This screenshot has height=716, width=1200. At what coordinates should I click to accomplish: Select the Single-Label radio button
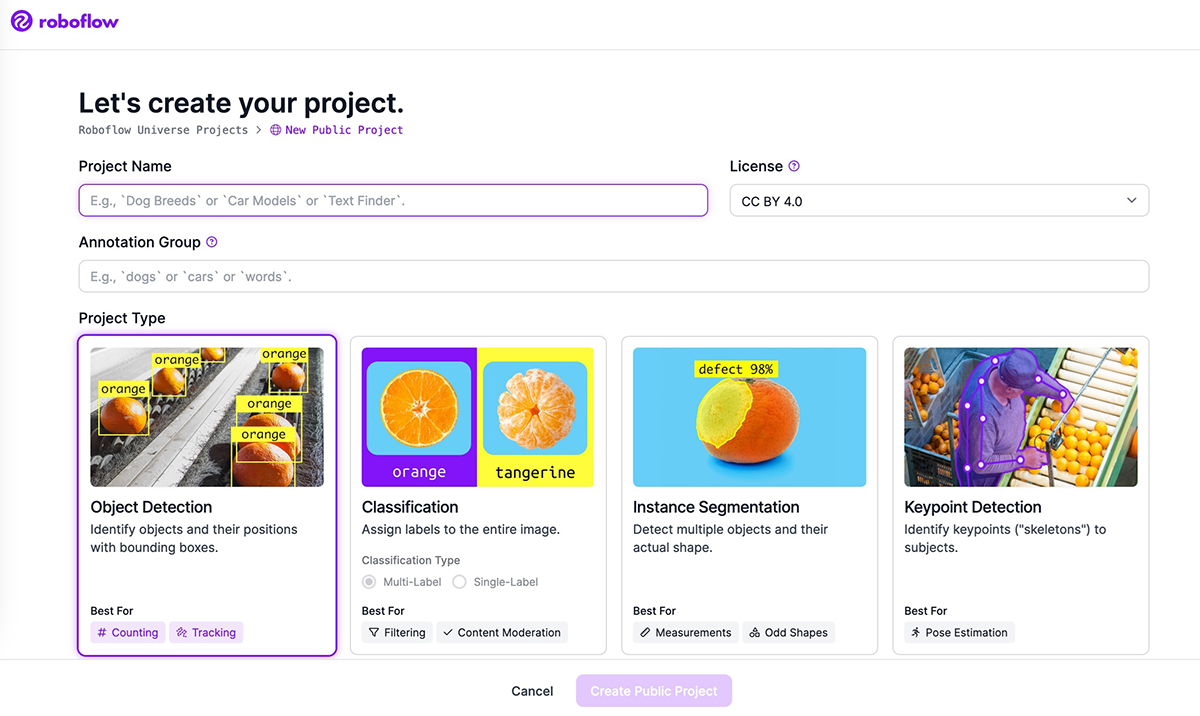coord(460,582)
